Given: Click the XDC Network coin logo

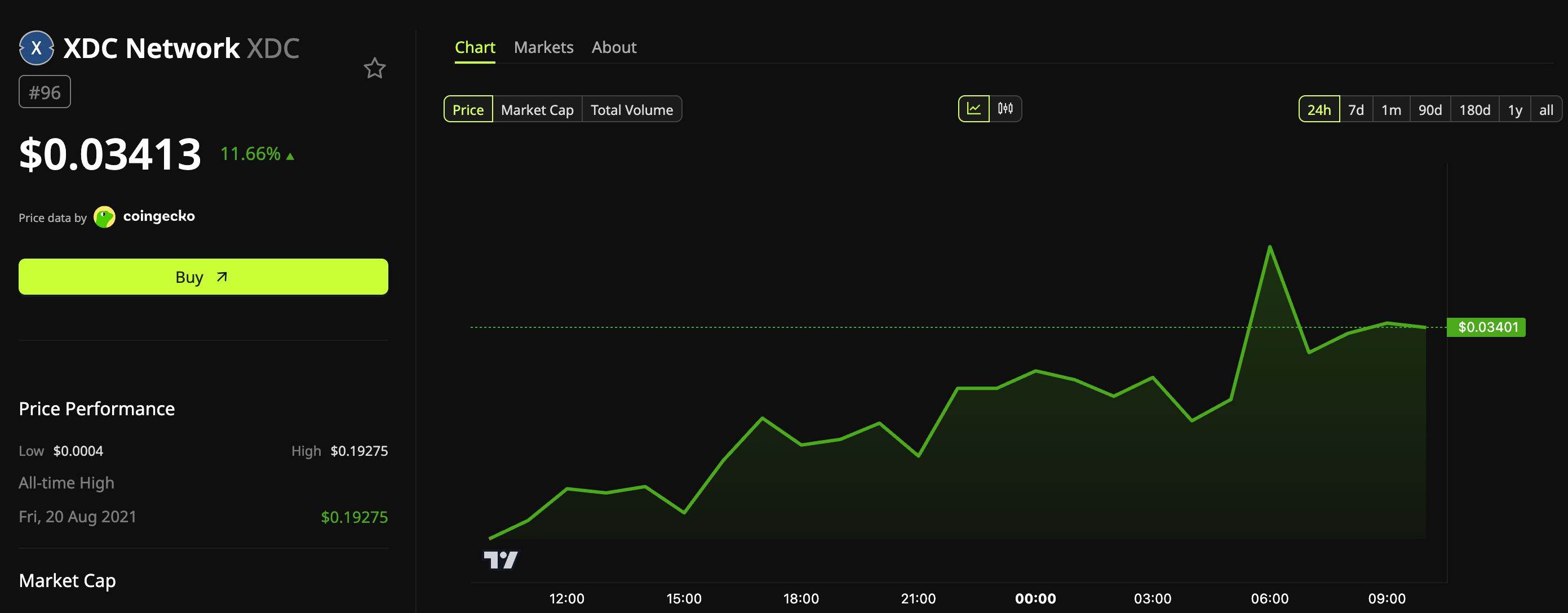Looking at the screenshot, I should [x=37, y=48].
